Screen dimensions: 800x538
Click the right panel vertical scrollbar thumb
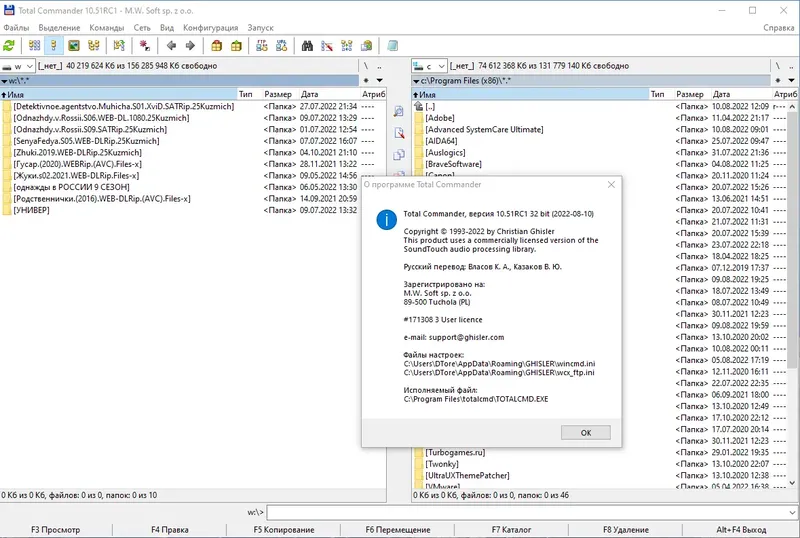point(792,239)
